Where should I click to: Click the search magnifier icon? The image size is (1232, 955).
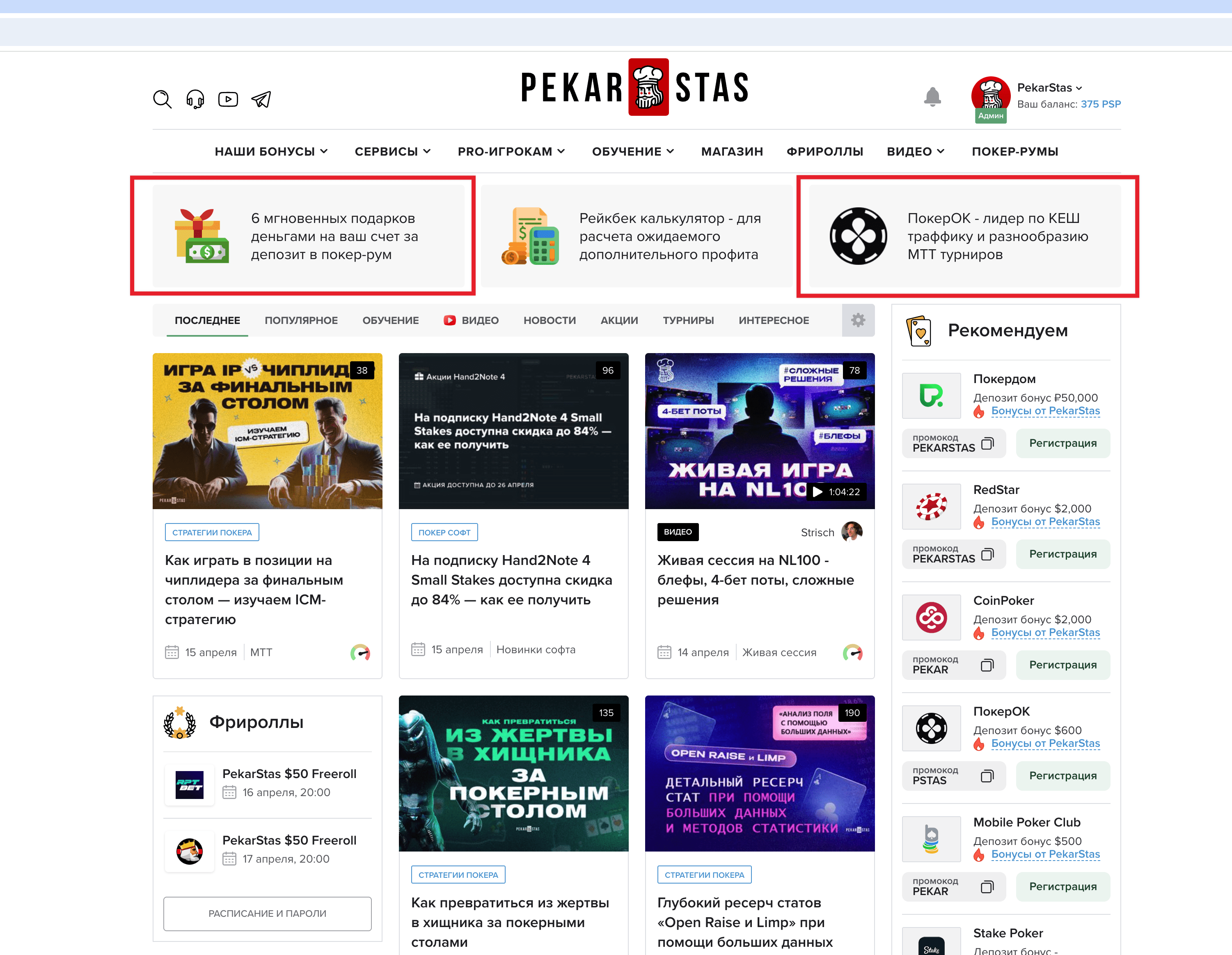pyautogui.click(x=162, y=99)
